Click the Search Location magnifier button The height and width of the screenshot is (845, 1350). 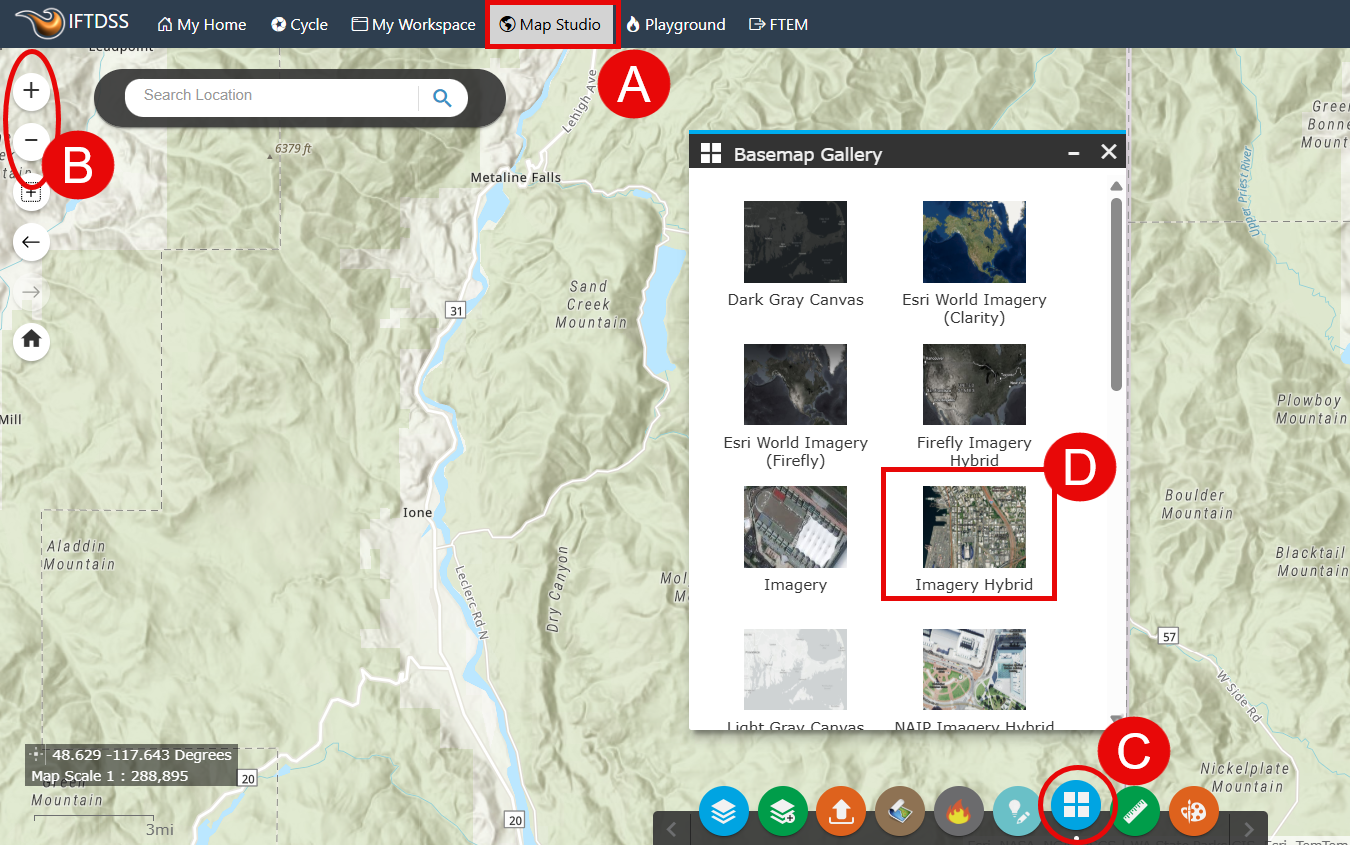tap(441, 97)
